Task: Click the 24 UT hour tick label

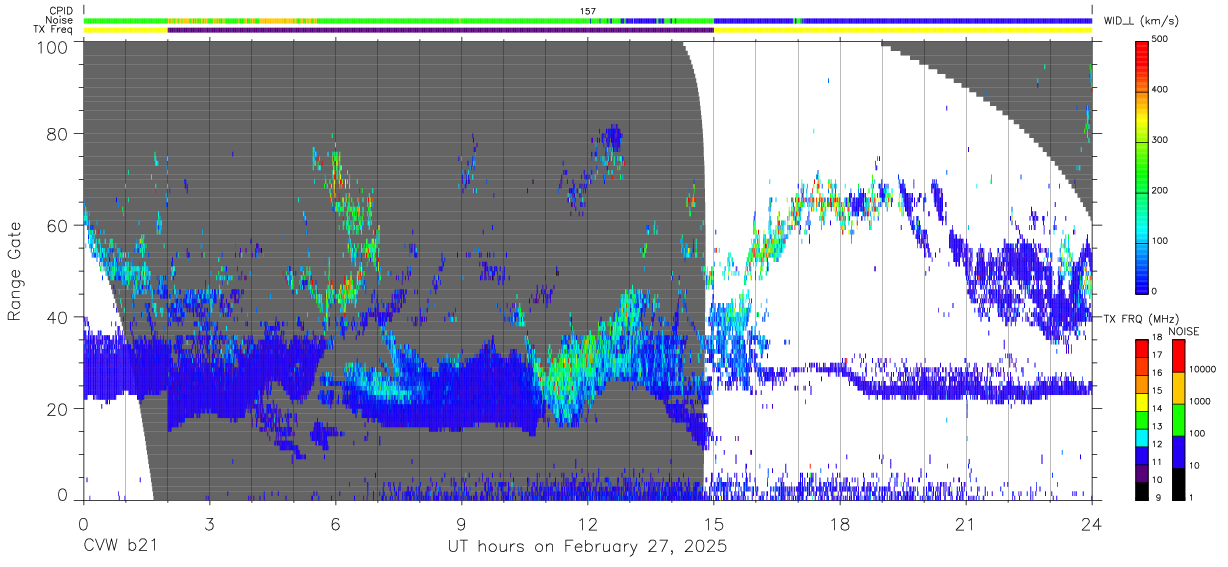Action: point(1091,523)
